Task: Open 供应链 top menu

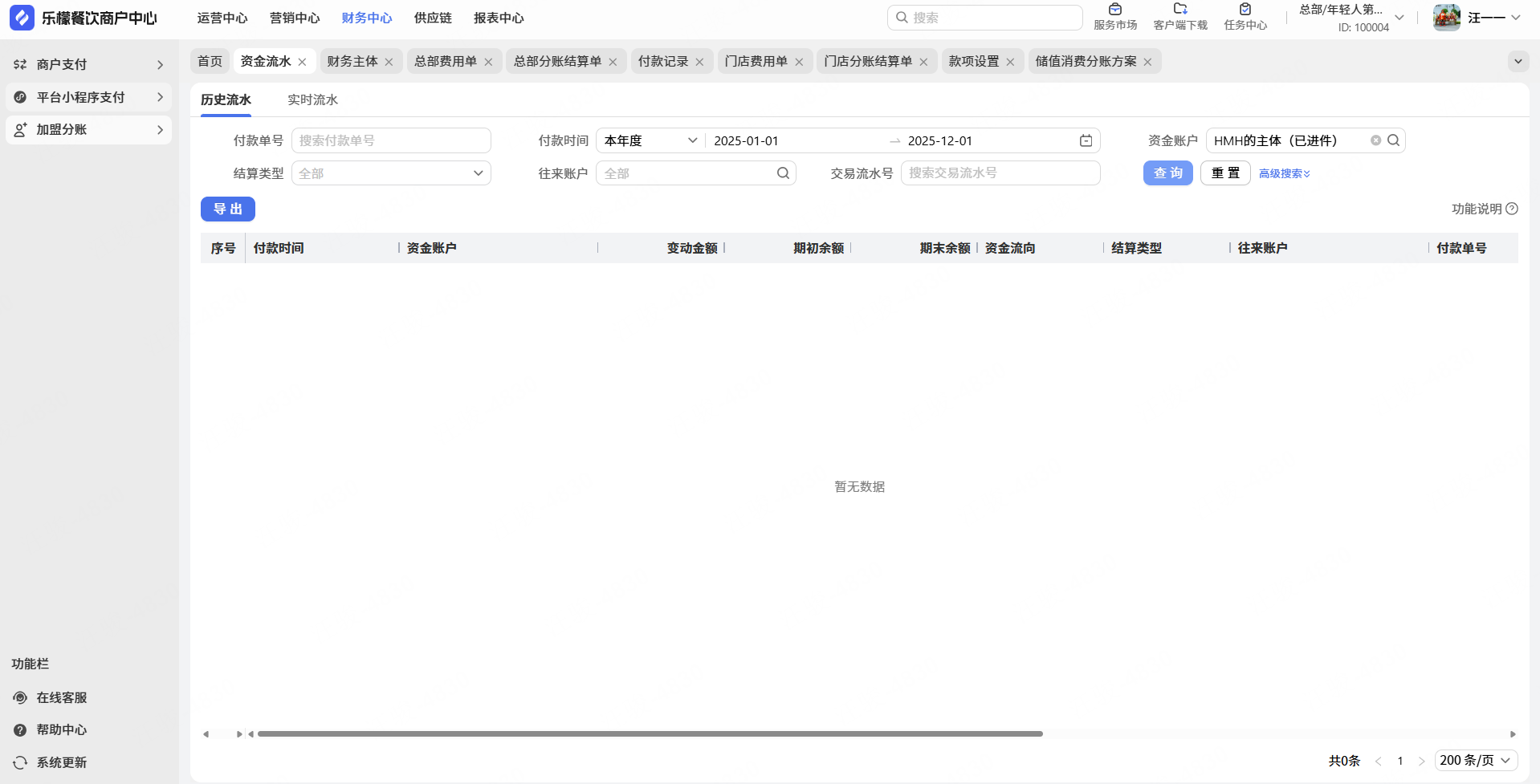Action: (x=433, y=18)
